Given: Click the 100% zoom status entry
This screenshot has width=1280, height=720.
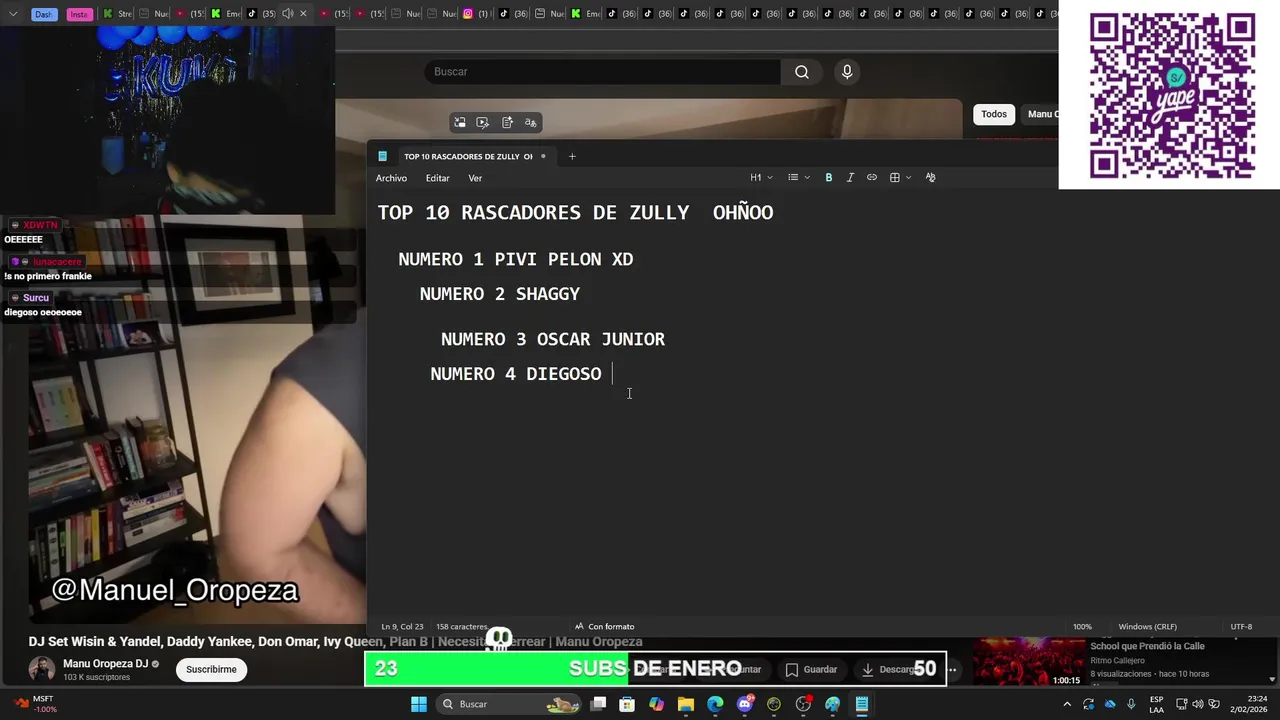Looking at the screenshot, I should [x=1082, y=626].
